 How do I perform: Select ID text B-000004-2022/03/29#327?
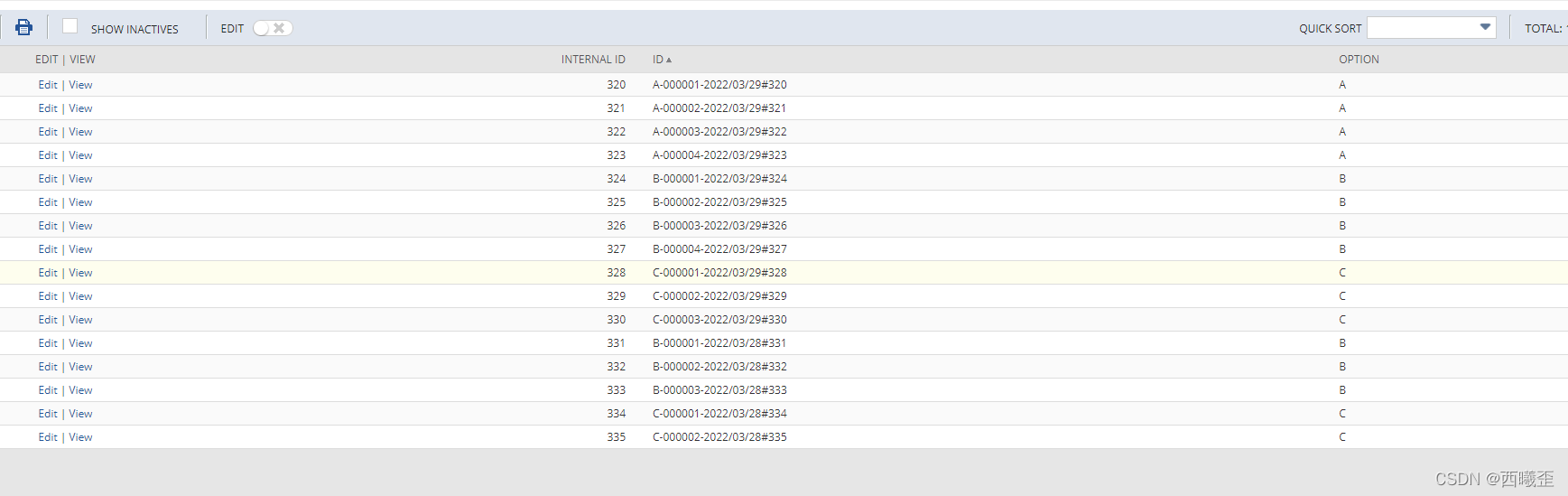719,249
